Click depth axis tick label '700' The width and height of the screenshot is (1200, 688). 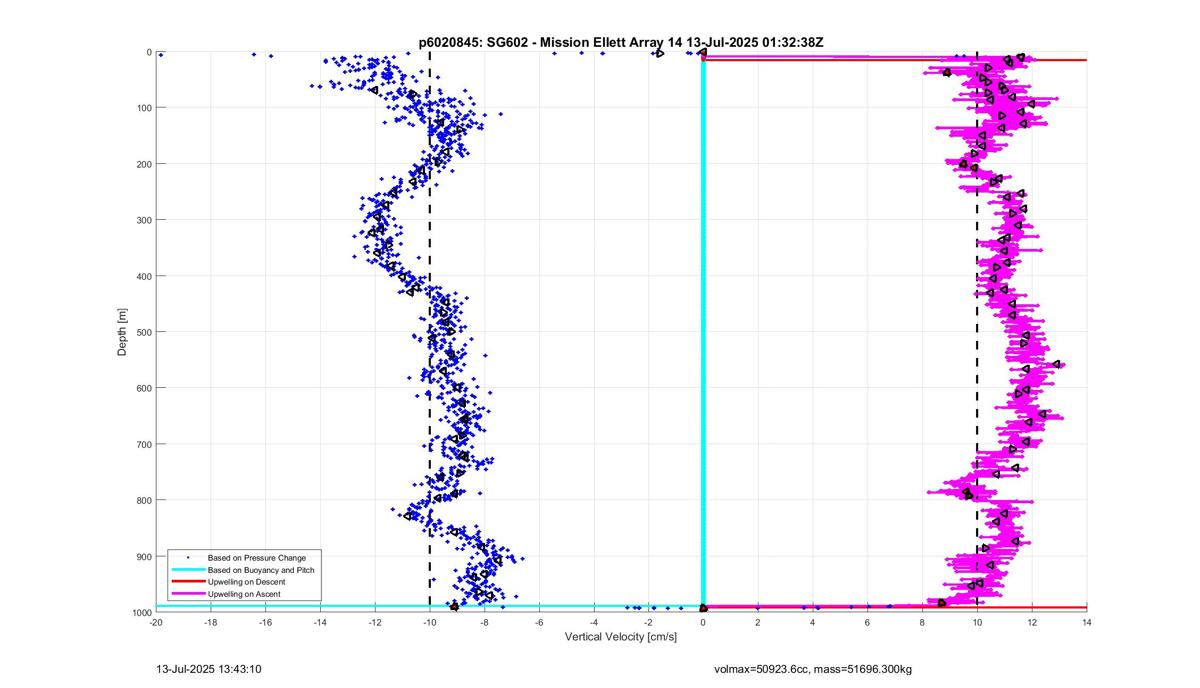tap(143, 444)
